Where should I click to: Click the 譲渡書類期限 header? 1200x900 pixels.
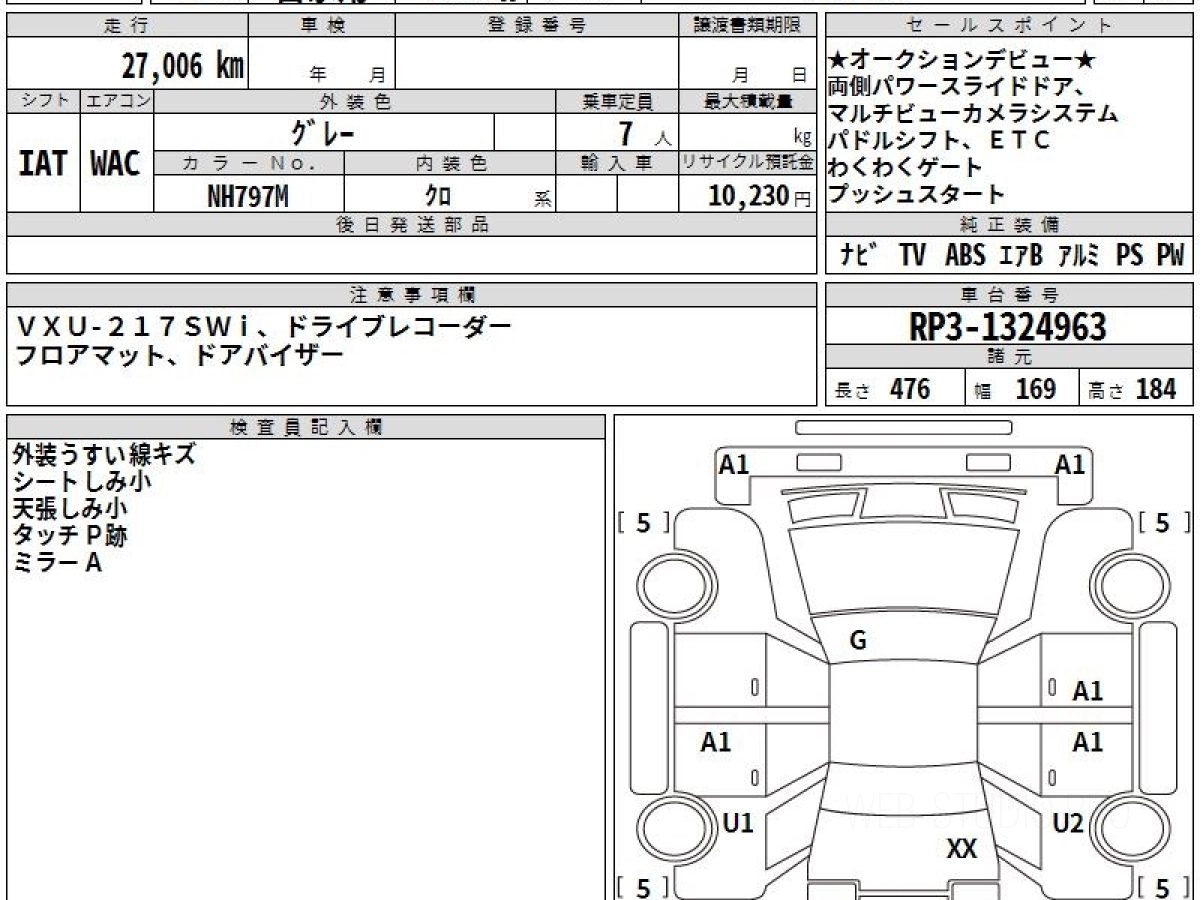coord(747,26)
